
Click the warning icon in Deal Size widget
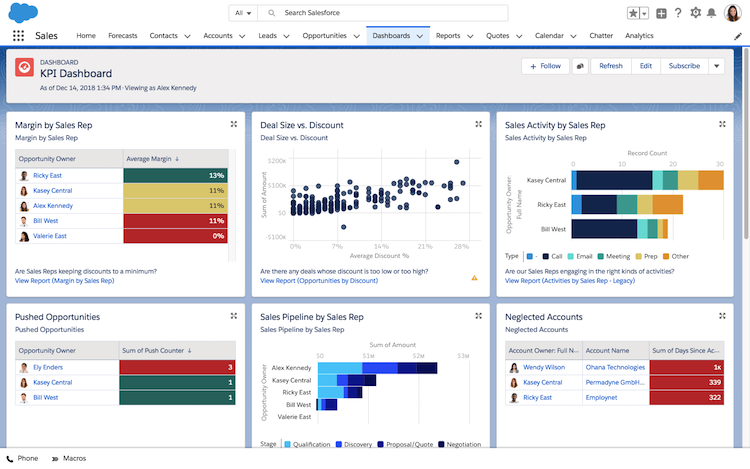(x=474, y=278)
